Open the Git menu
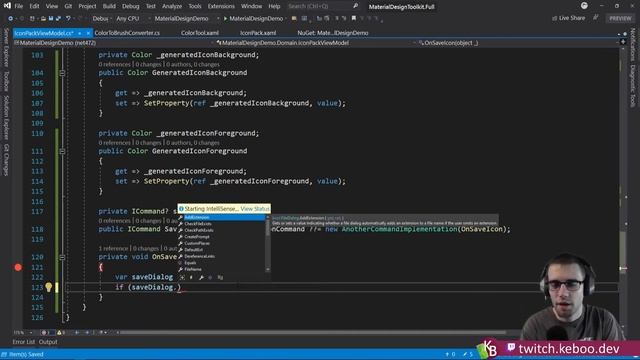This screenshot has height=360, width=640. pos(68,6)
